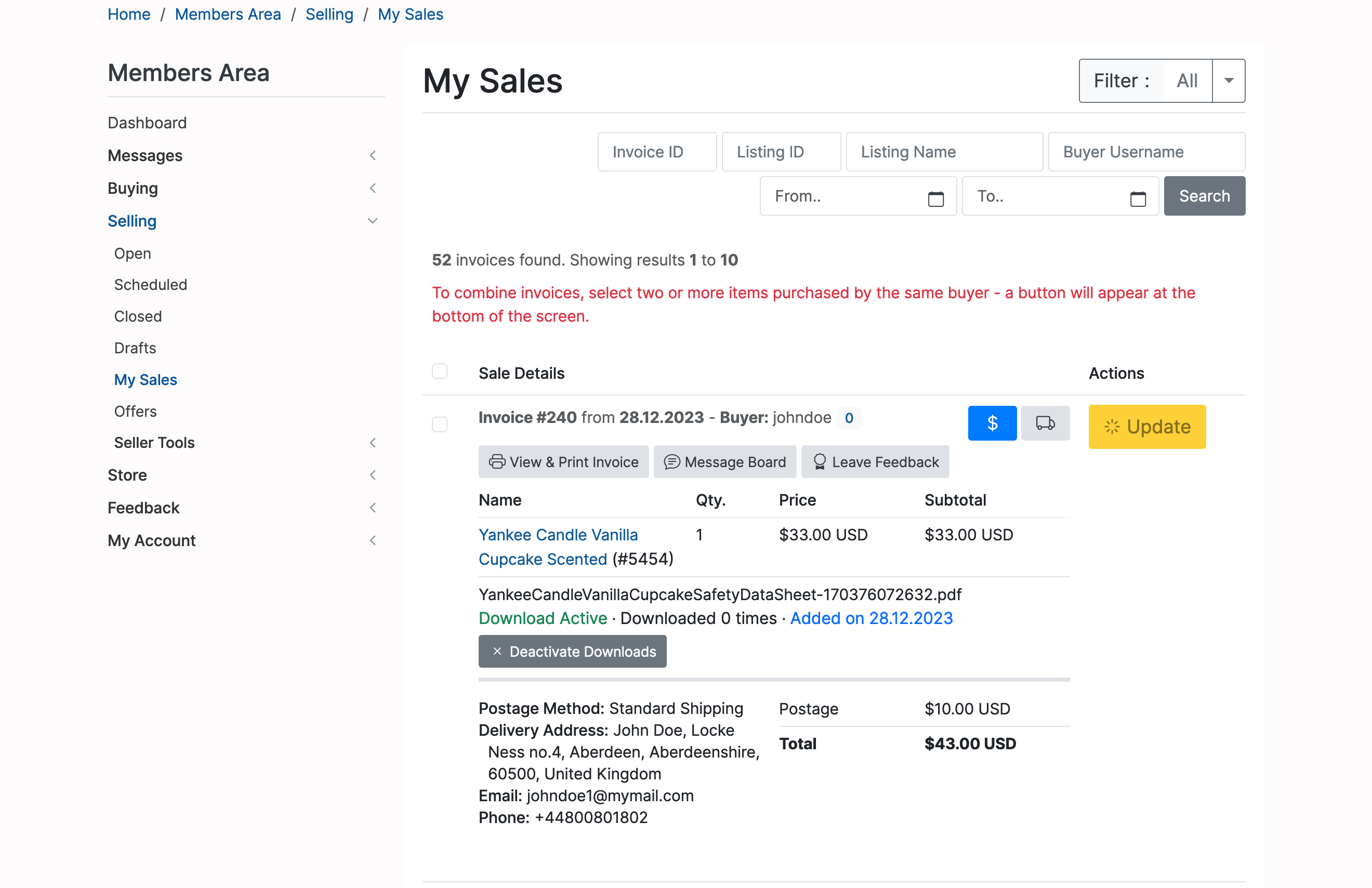Open the Message Board for invoice #240
The image size is (1372, 888).
tap(724, 461)
